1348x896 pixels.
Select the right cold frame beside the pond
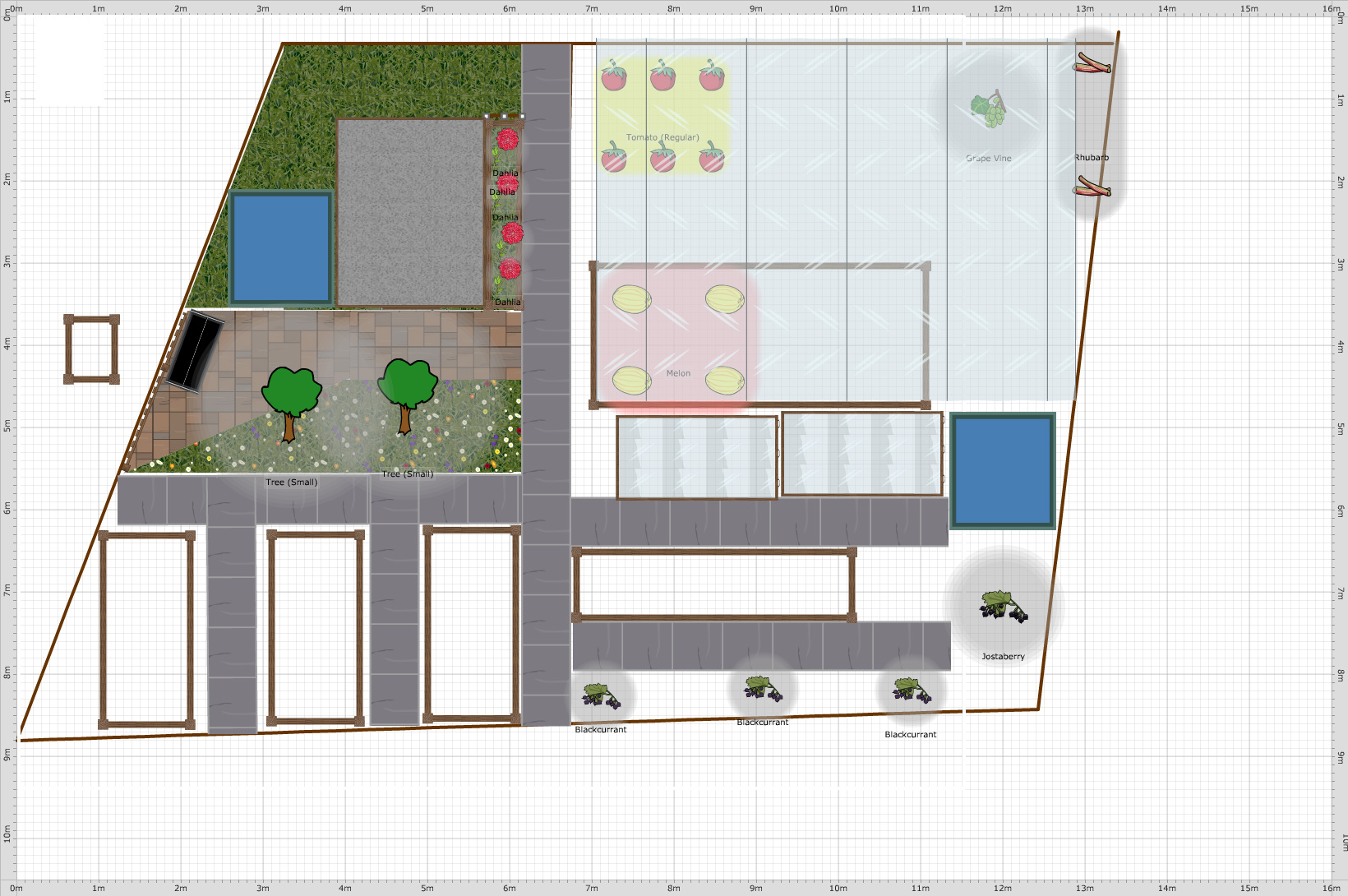click(862, 454)
